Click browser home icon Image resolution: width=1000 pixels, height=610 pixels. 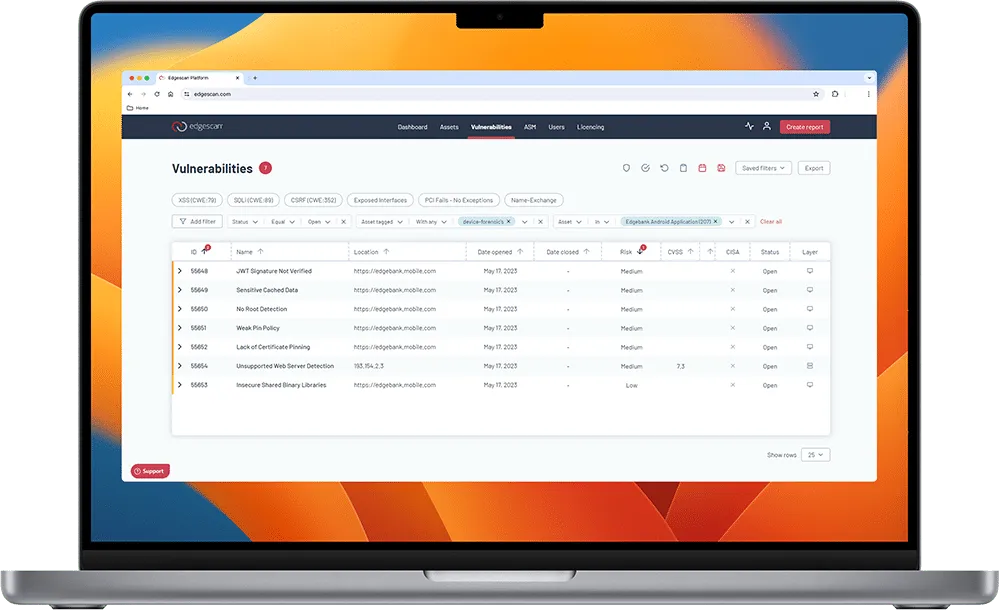click(x=170, y=94)
